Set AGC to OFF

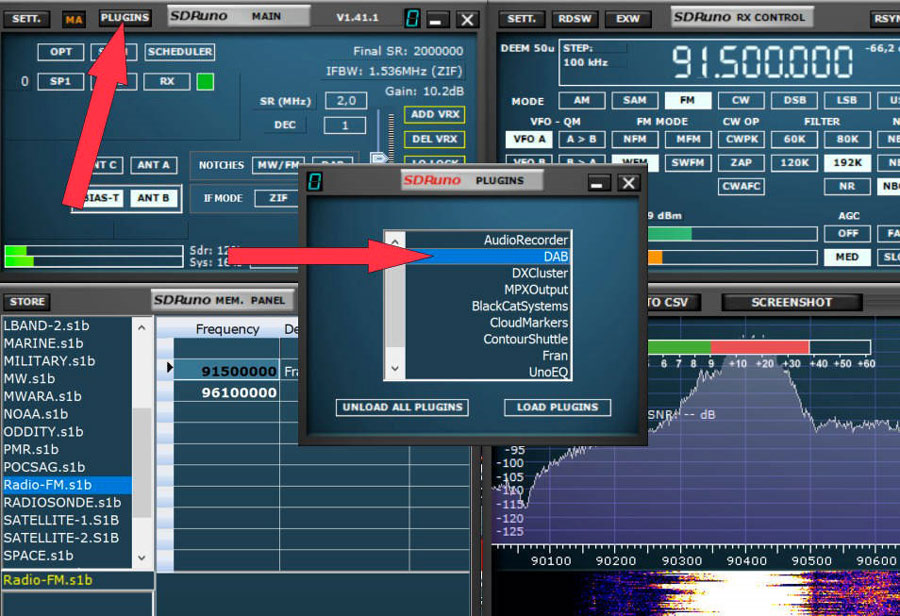847,234
